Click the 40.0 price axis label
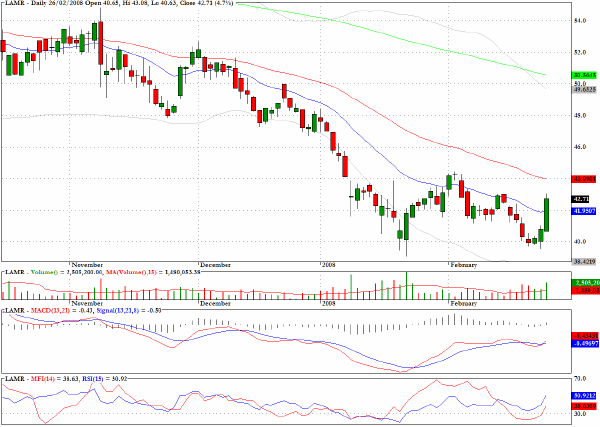Viewport: 600px width, 427px height. 580,241
